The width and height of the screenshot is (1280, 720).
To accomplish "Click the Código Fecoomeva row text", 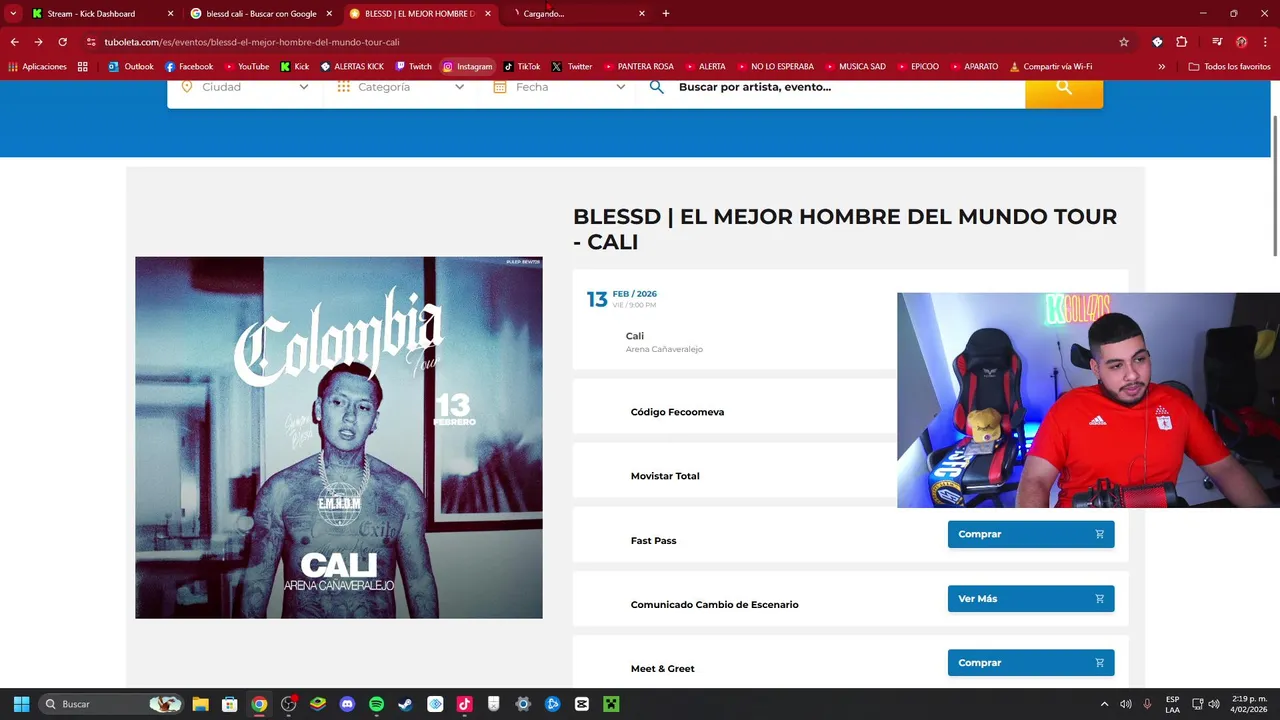I will (677, 412).
